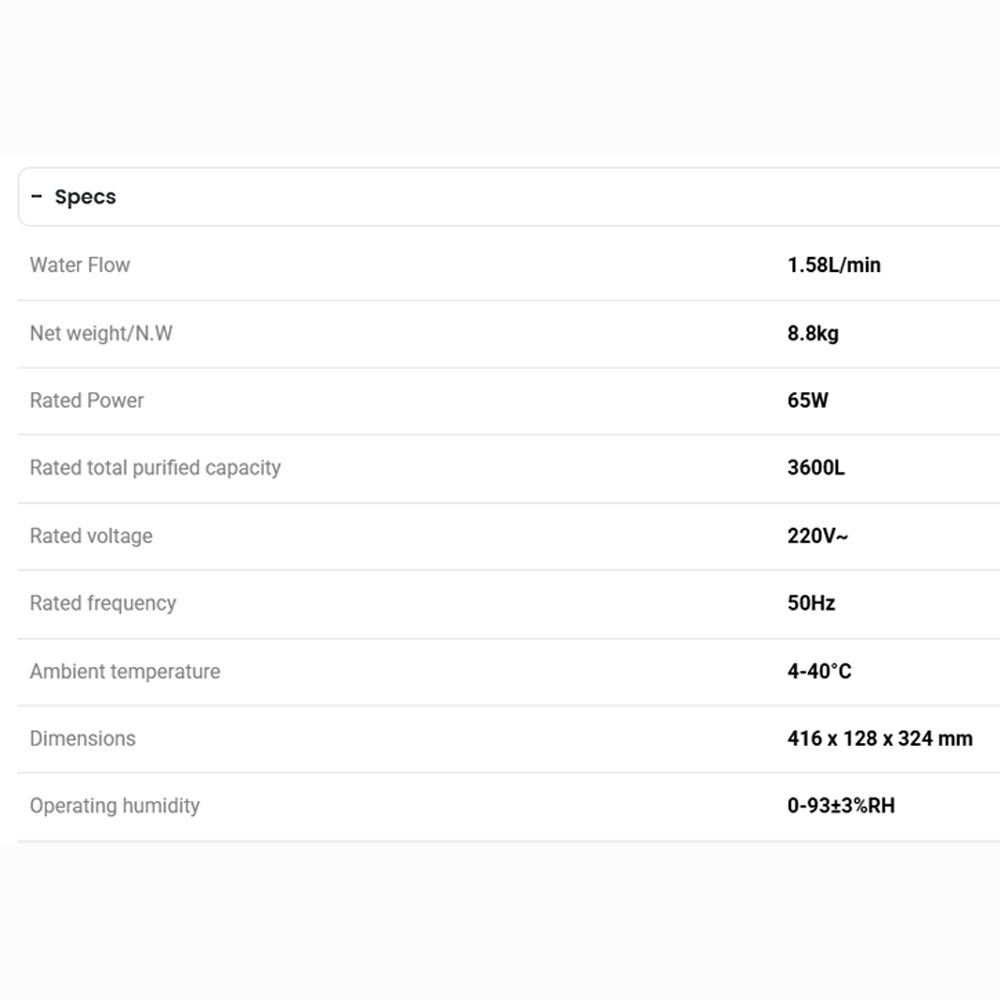1000x1000 pixels.
Task: Click the 8.8kg weight value
Action: click(813, 333)
